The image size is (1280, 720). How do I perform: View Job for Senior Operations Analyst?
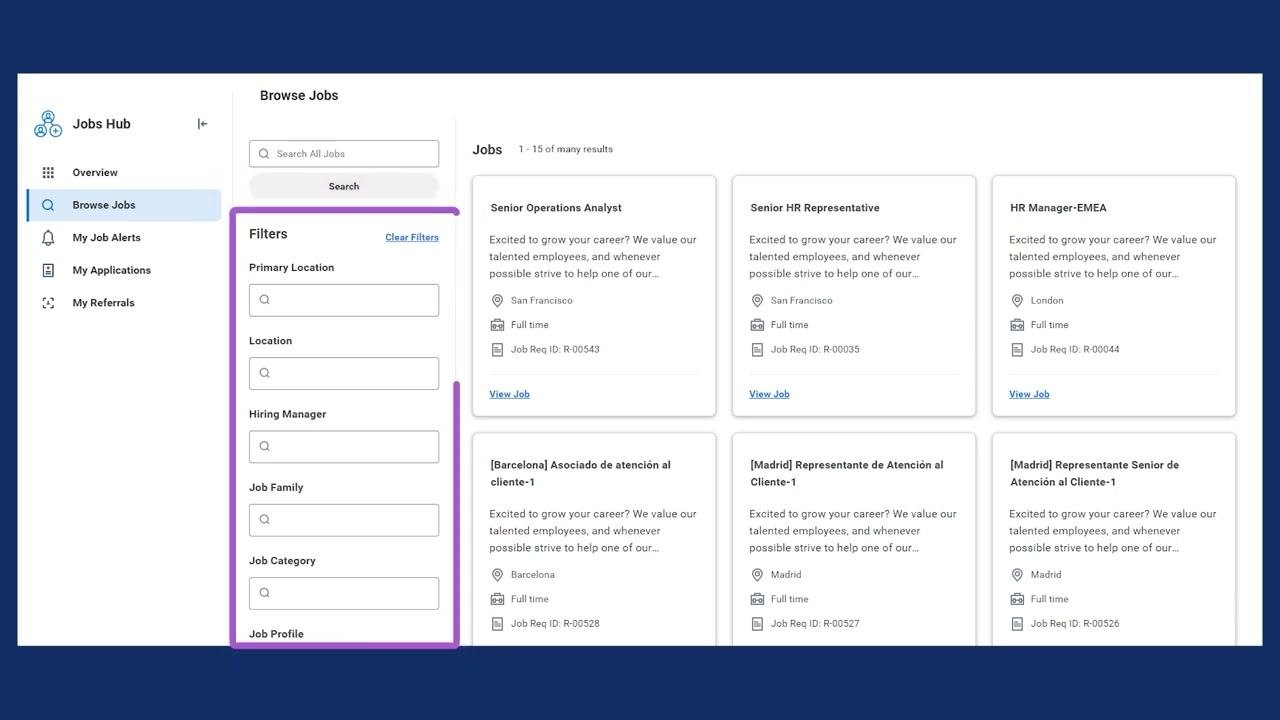click(509, 394)
